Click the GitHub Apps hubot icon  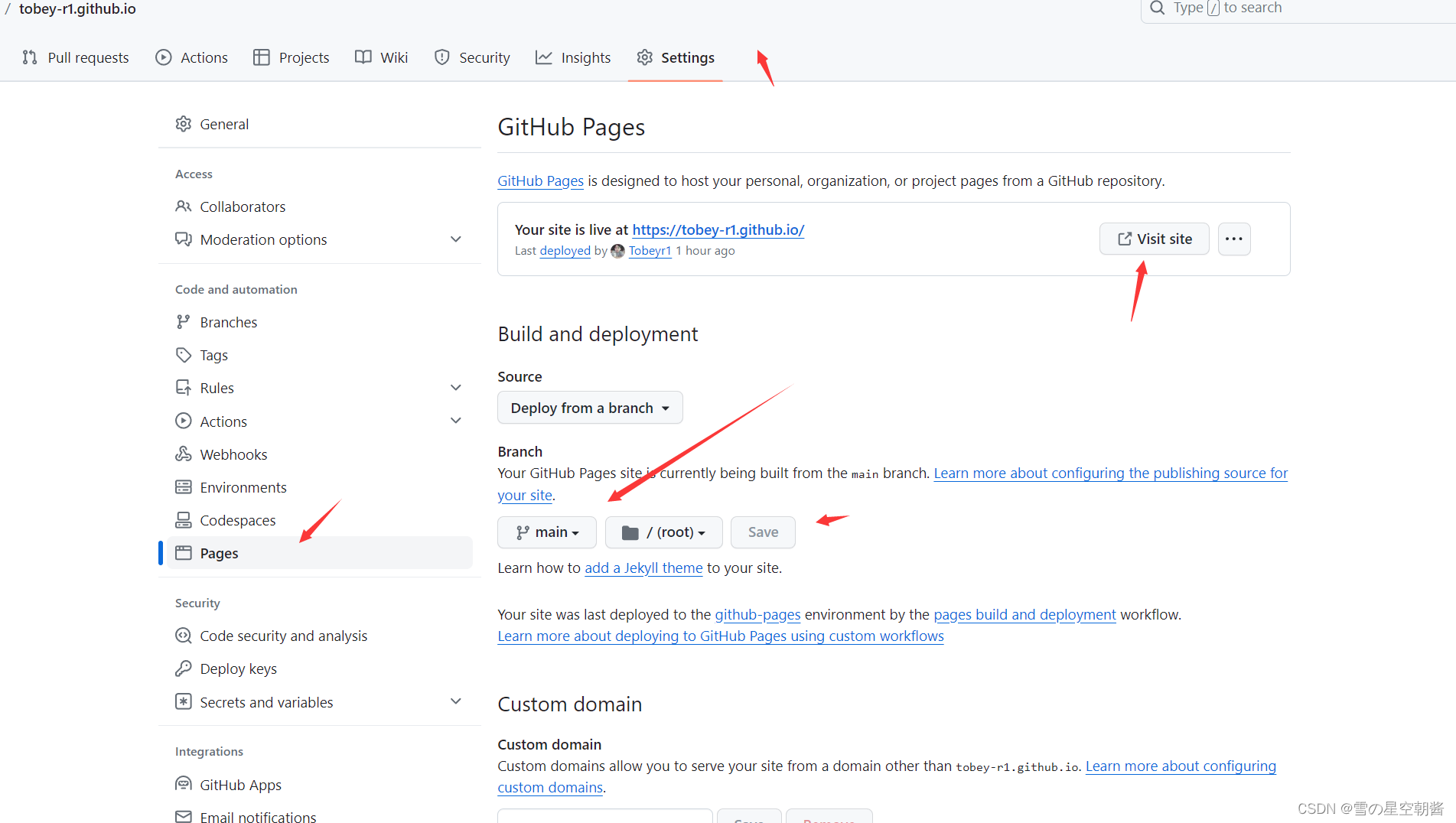(184, 784)
